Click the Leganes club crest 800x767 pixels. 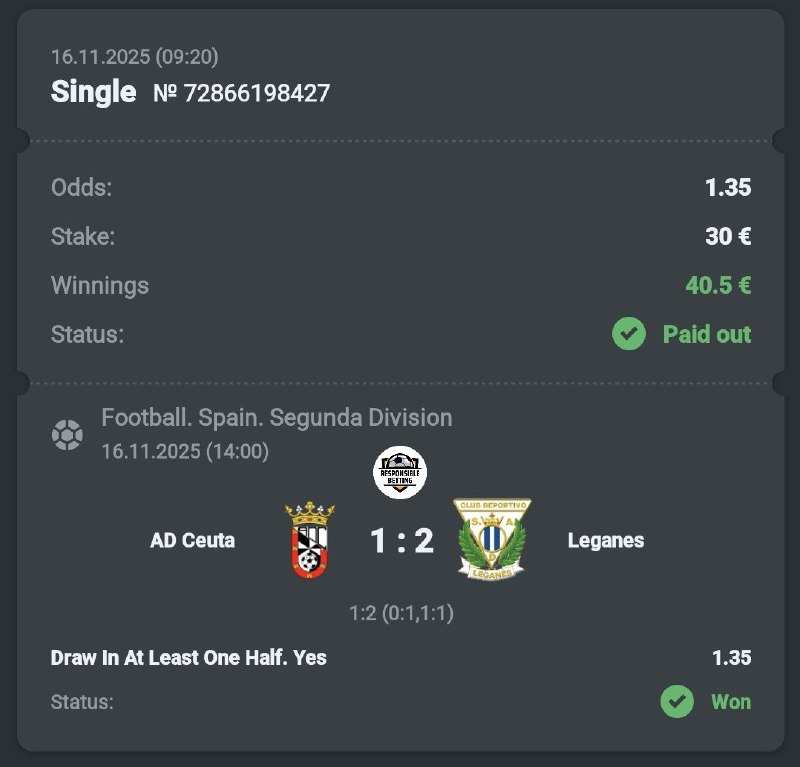click(493, 540)
